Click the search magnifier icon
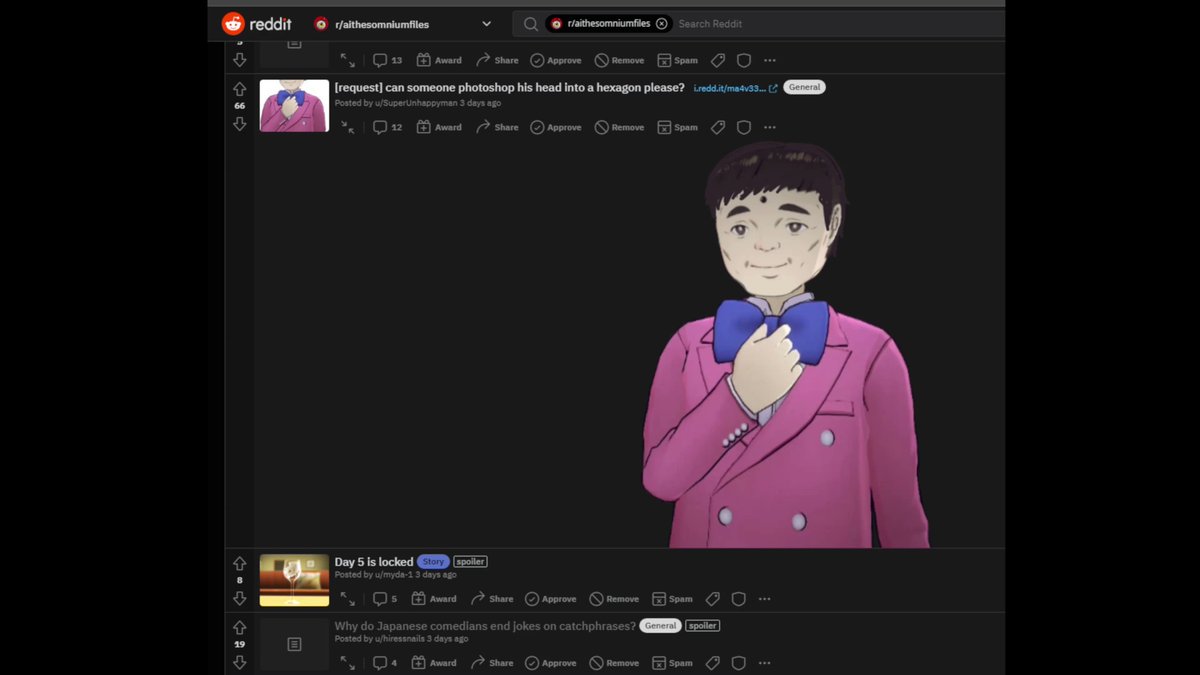This screenshot has width=1200, height=675. [x=531, y=24]
